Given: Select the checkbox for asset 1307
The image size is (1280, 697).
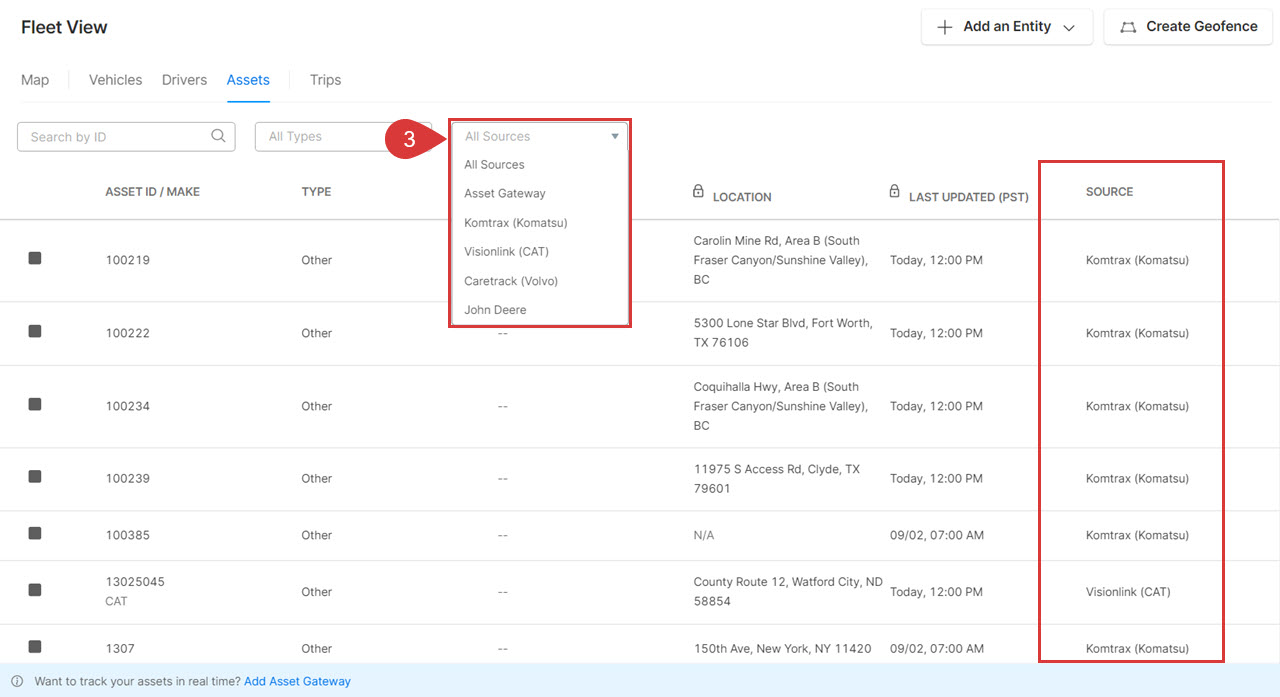Looking at the screenshot, I should coord(35,646).
